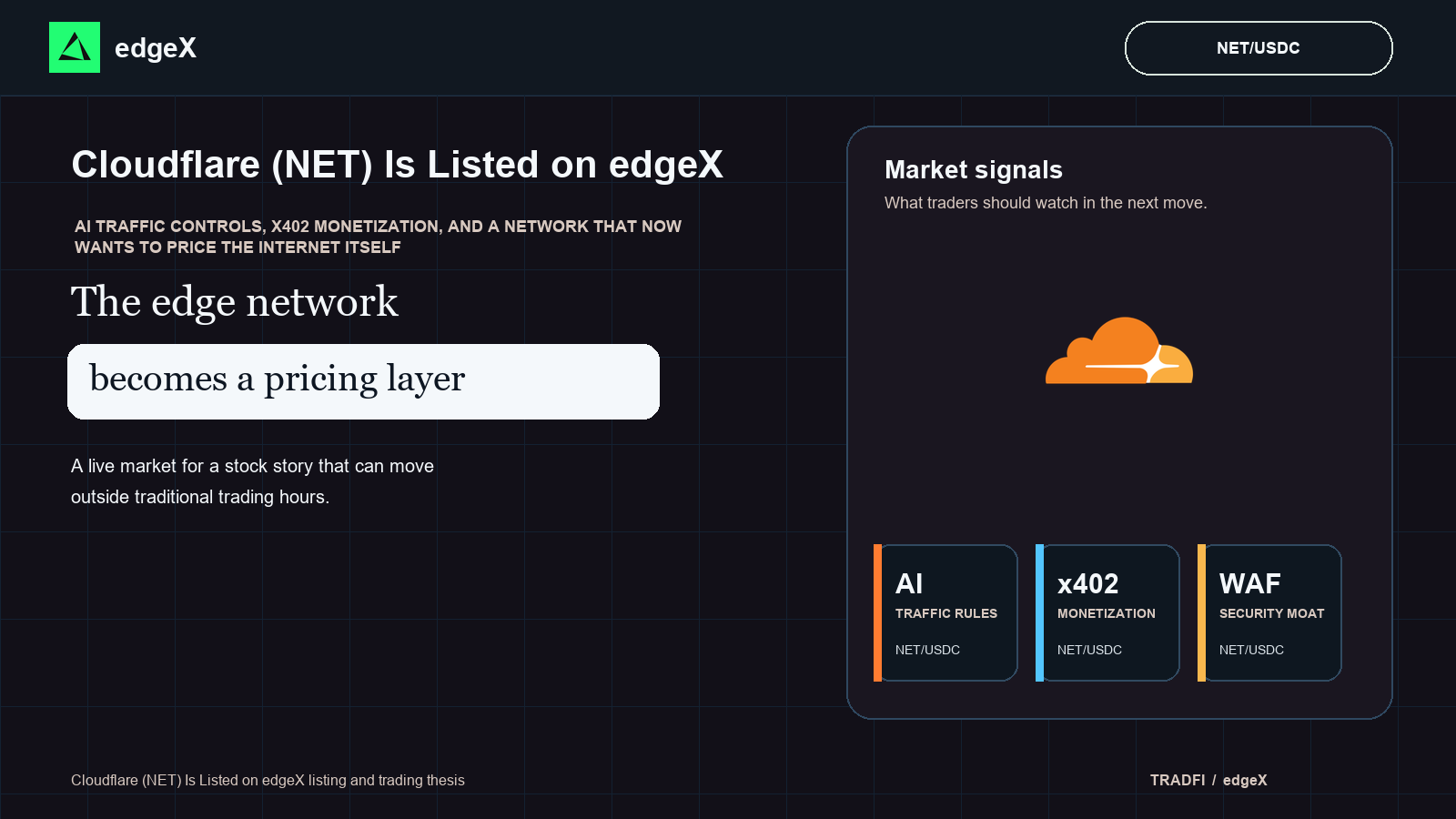The height and width of the screenshot is (819, 1456).
Task: Select the 'becomes a pricing layer' highlight box
Action: tap(363, 381)
